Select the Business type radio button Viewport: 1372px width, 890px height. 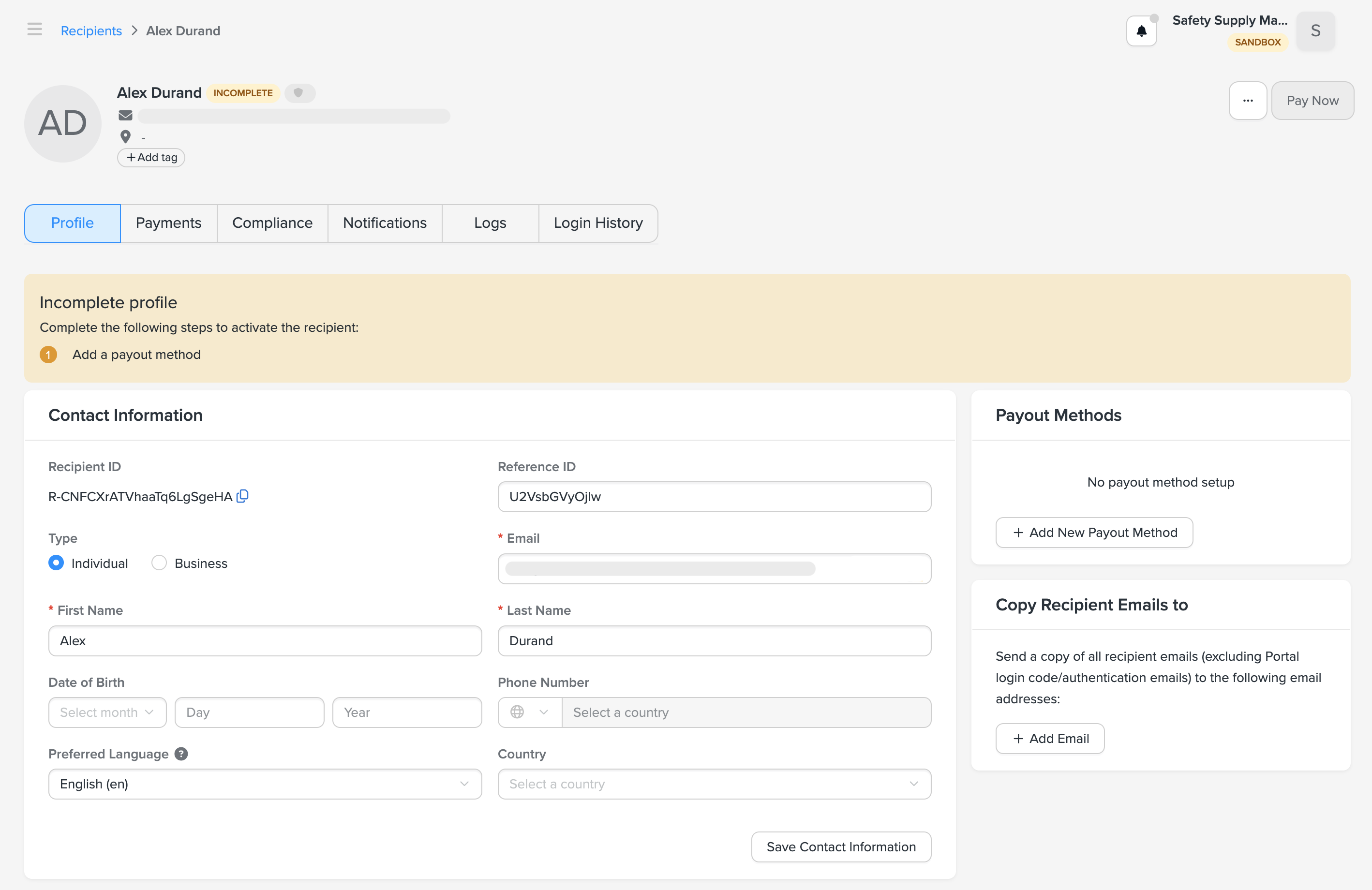[159, 563]
